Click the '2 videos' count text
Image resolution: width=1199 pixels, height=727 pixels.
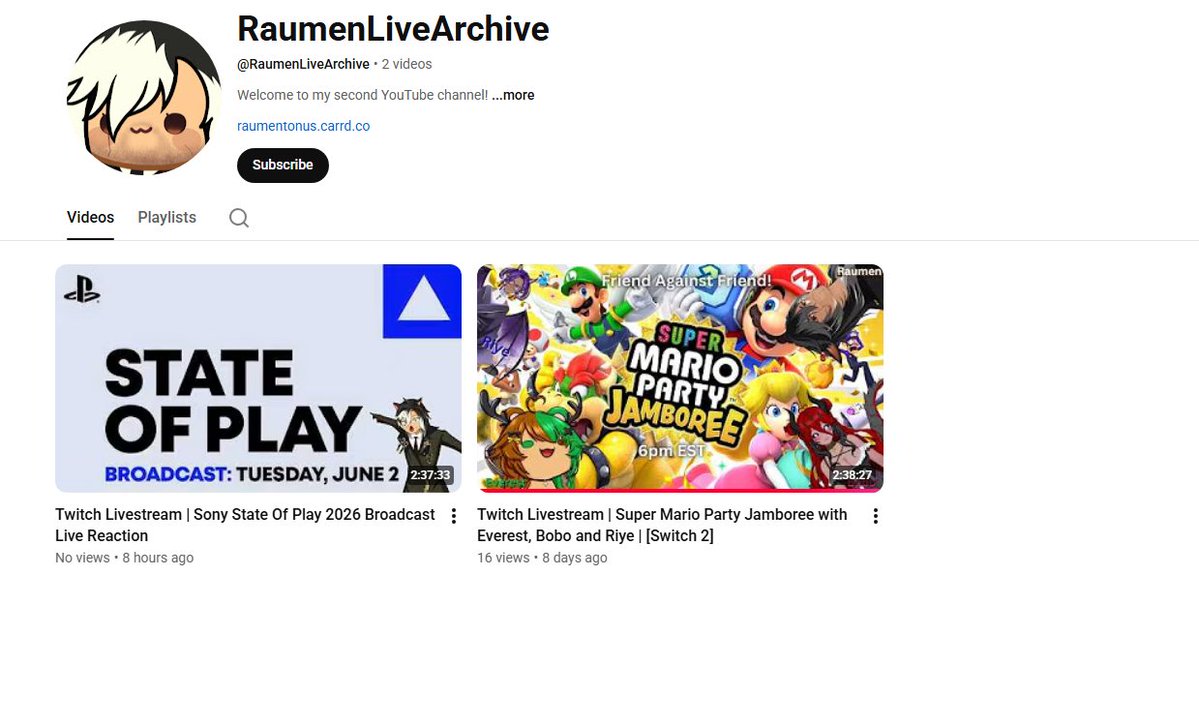(407, 64)
